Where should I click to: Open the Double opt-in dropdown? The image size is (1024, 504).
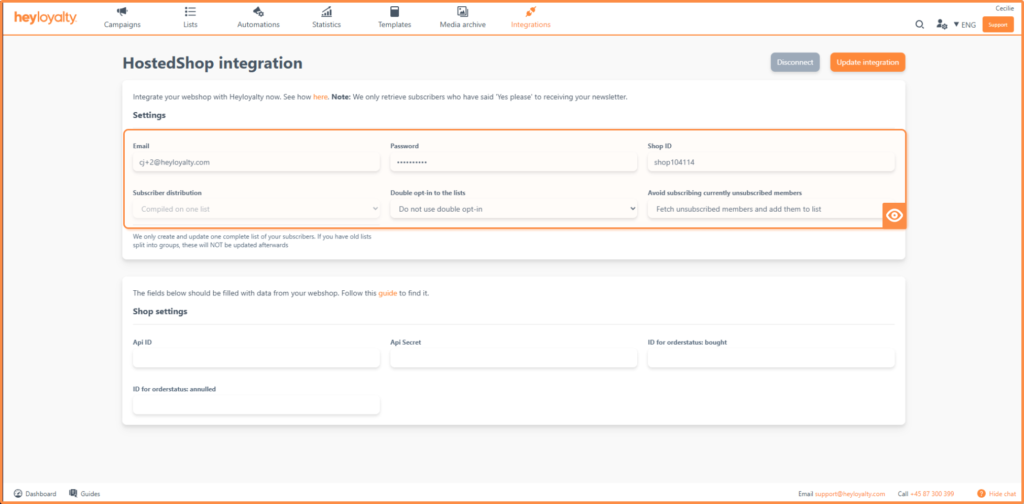click(x=513, y=209)
